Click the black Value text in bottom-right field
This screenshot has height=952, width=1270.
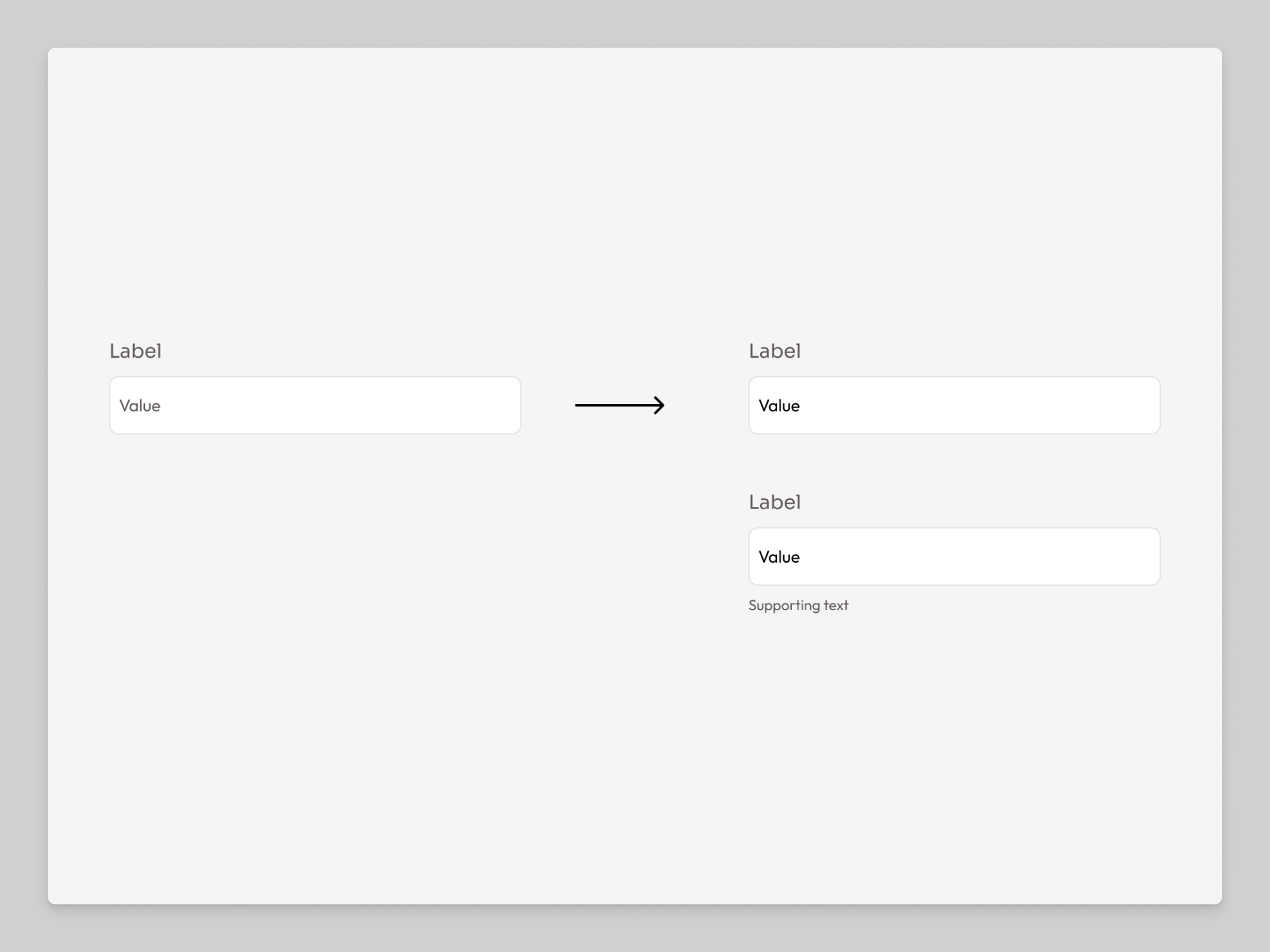point(779,557)
